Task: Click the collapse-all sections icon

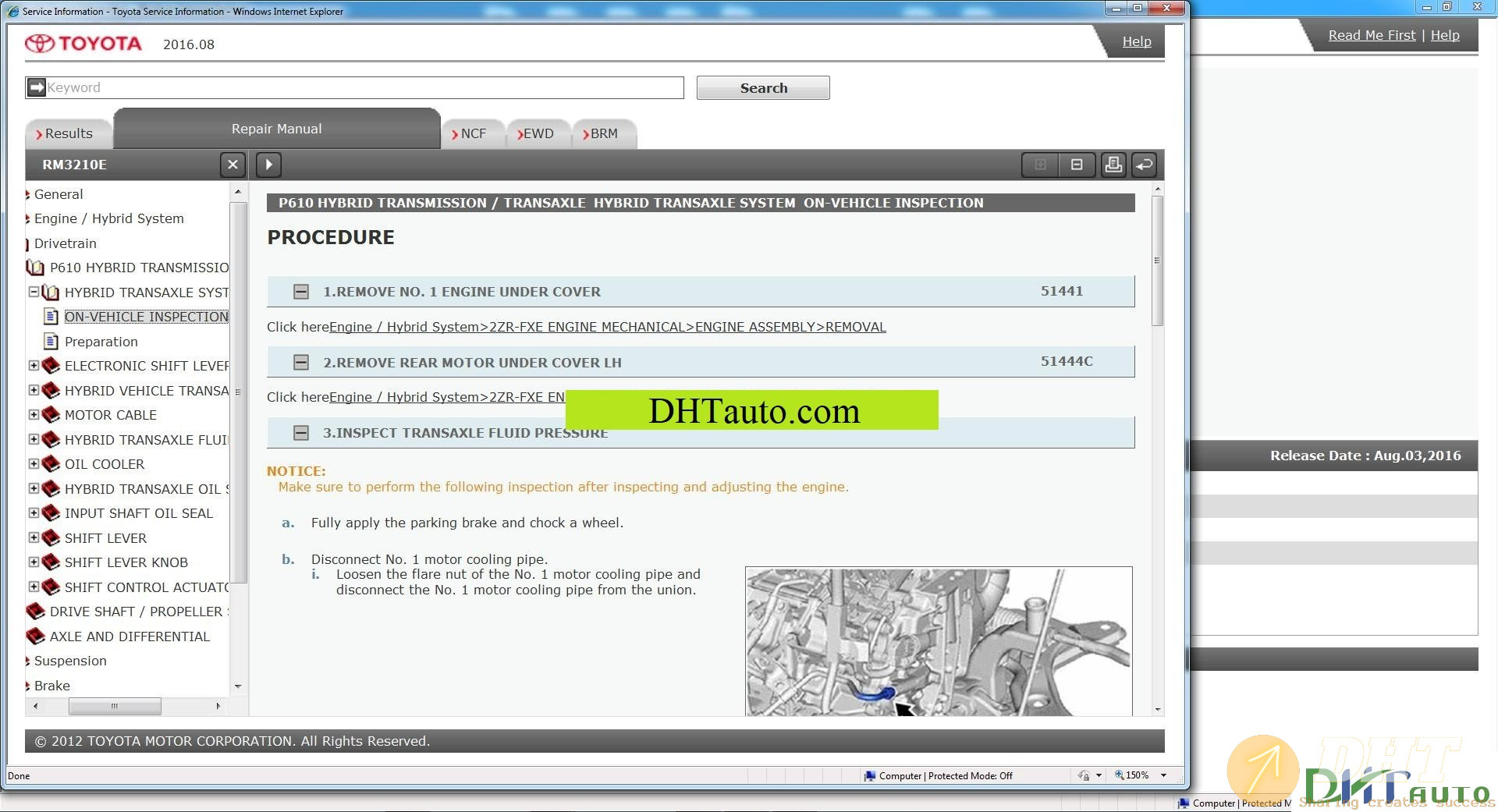Action: [1077, 165]
